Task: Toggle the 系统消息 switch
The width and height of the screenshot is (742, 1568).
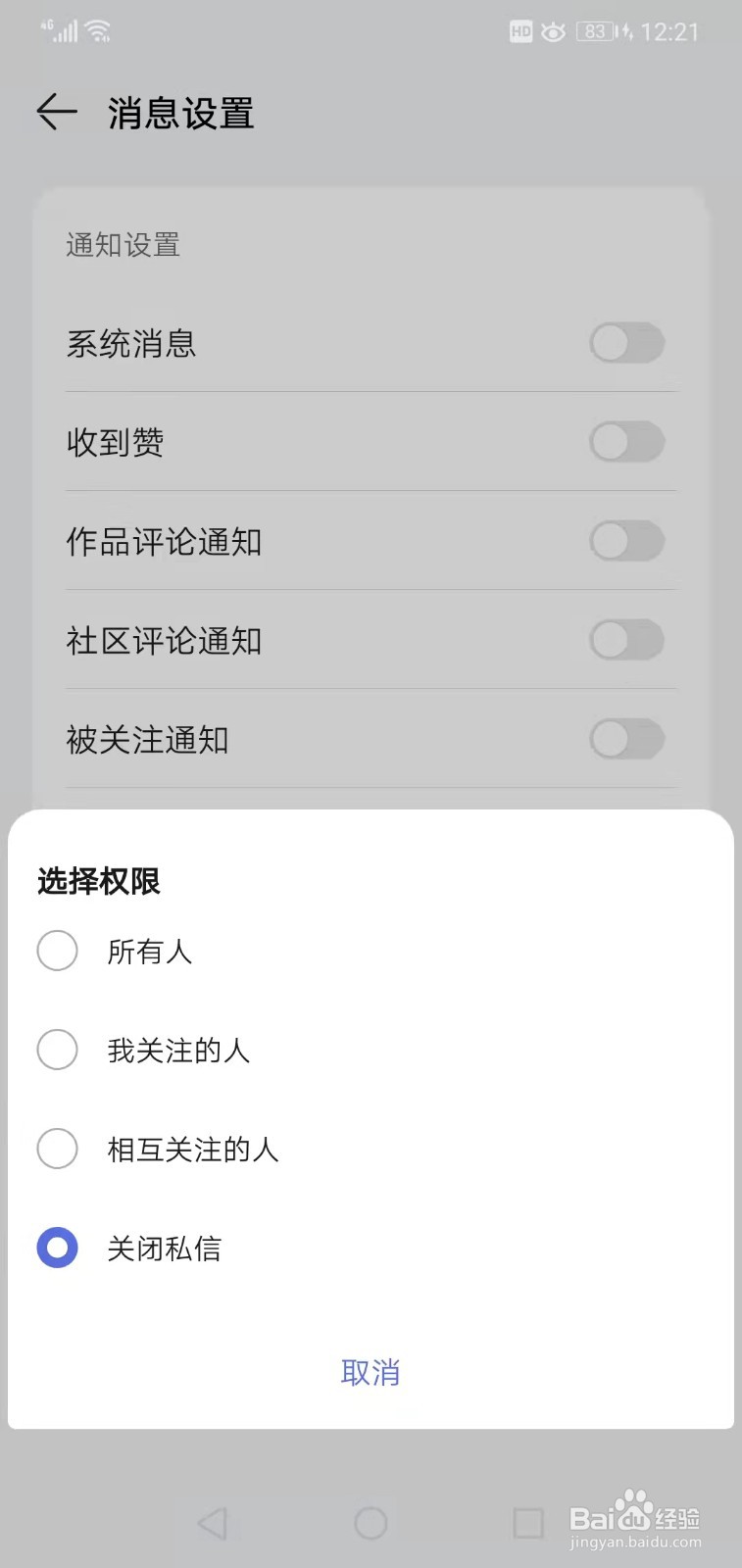Action: [627, 343]
